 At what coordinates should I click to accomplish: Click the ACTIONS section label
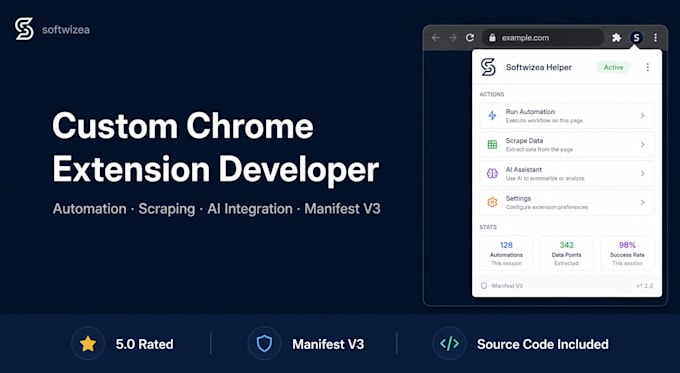coord(492,94)
